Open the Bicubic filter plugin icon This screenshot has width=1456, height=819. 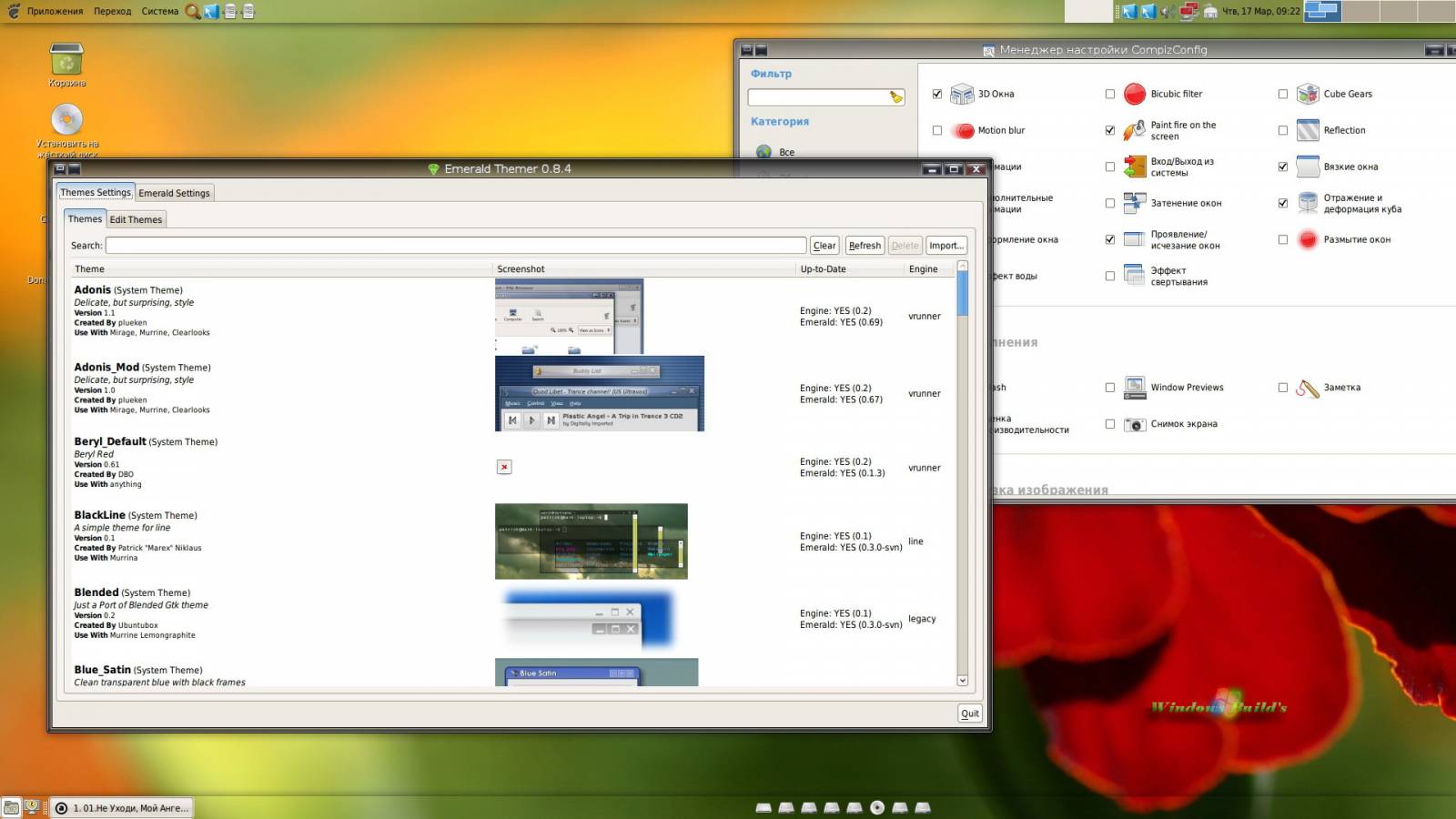1135,94
